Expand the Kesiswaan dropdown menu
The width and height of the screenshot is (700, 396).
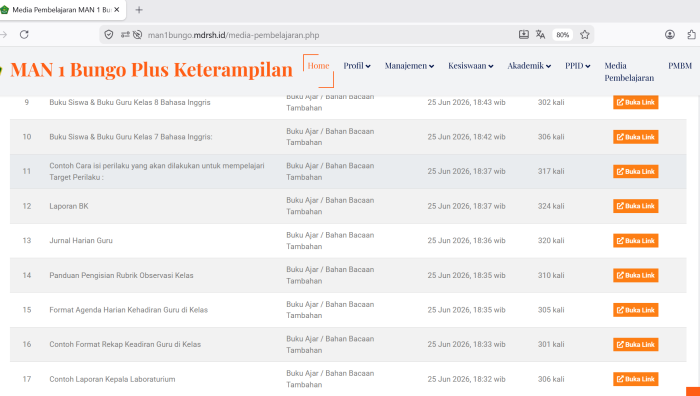point(471,66)
